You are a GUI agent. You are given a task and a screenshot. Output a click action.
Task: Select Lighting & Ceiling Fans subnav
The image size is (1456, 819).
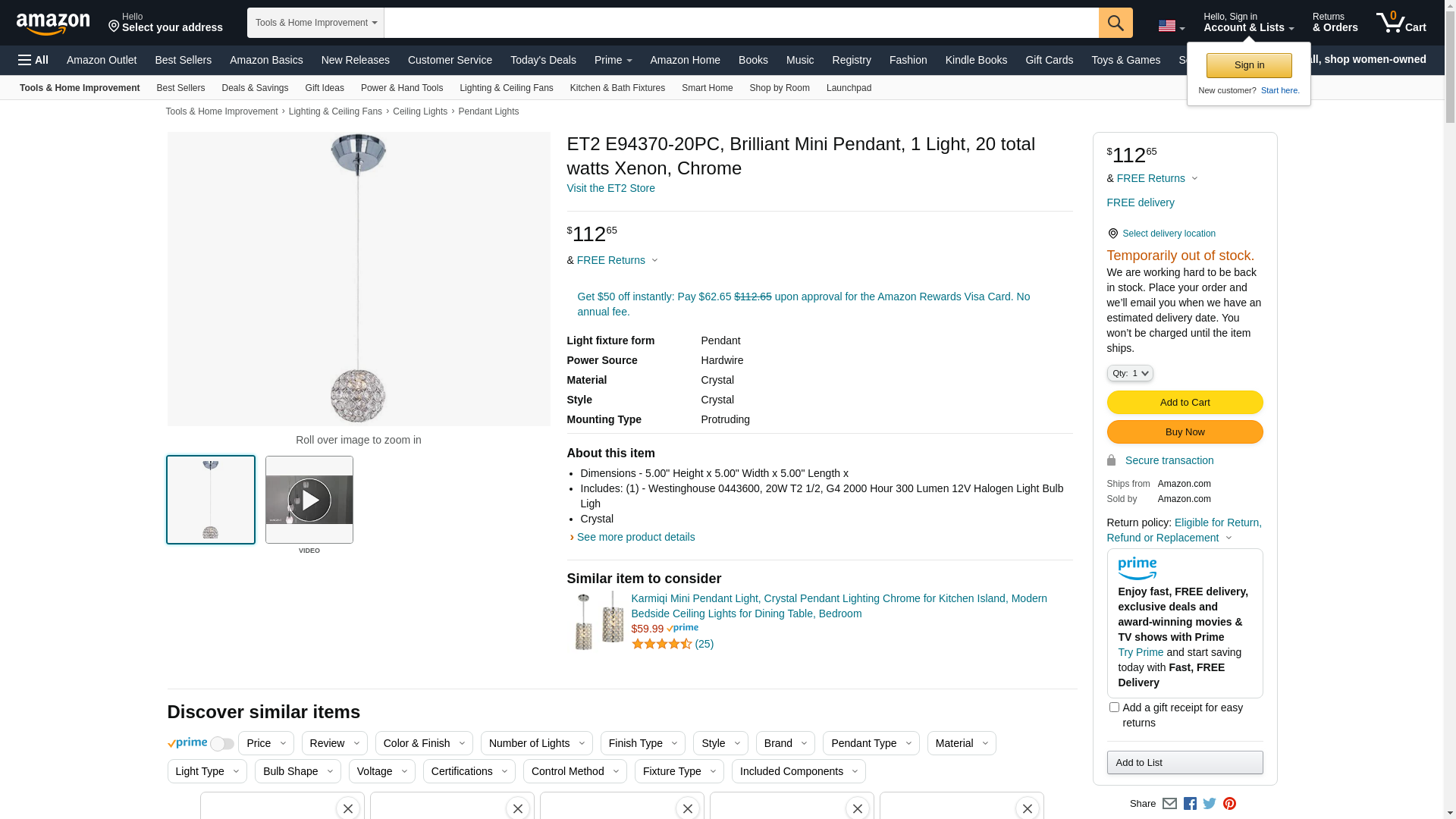coord(506,88)
